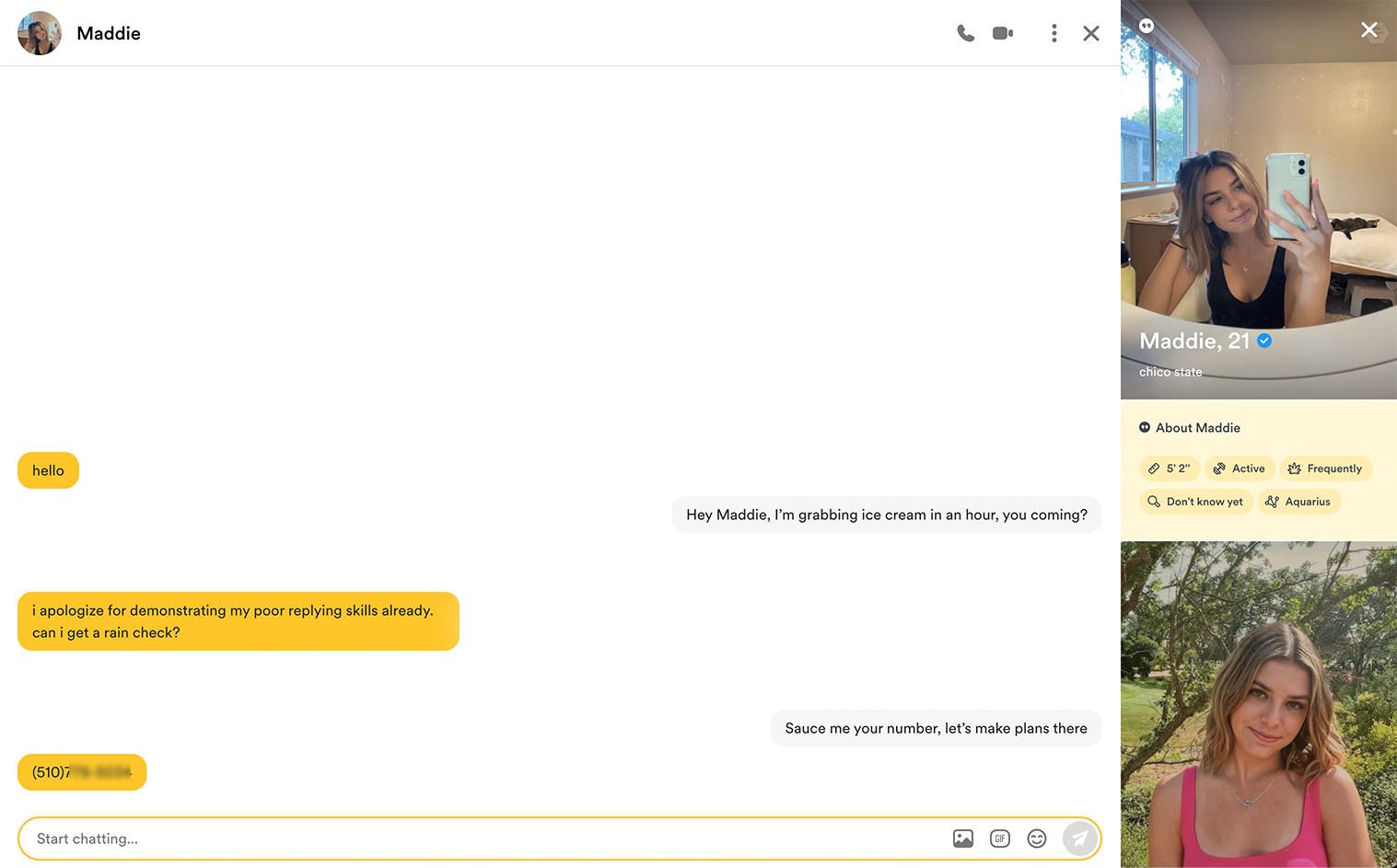Viewport: 1397px width, 868px height.
Task: Click the Start chatting message field
Action: click(479, 839)
